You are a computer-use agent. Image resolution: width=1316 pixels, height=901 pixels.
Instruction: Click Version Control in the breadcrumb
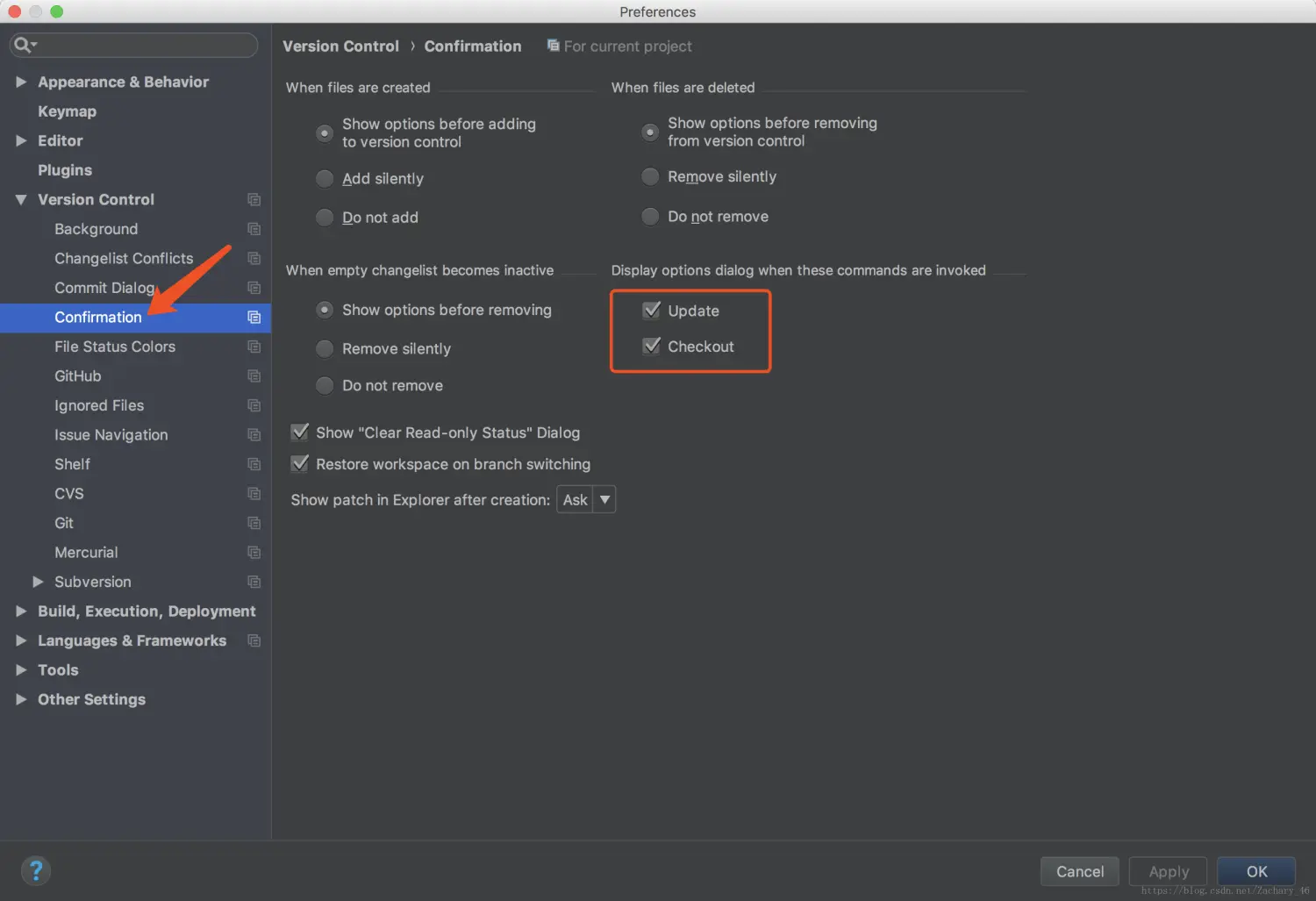340,46
